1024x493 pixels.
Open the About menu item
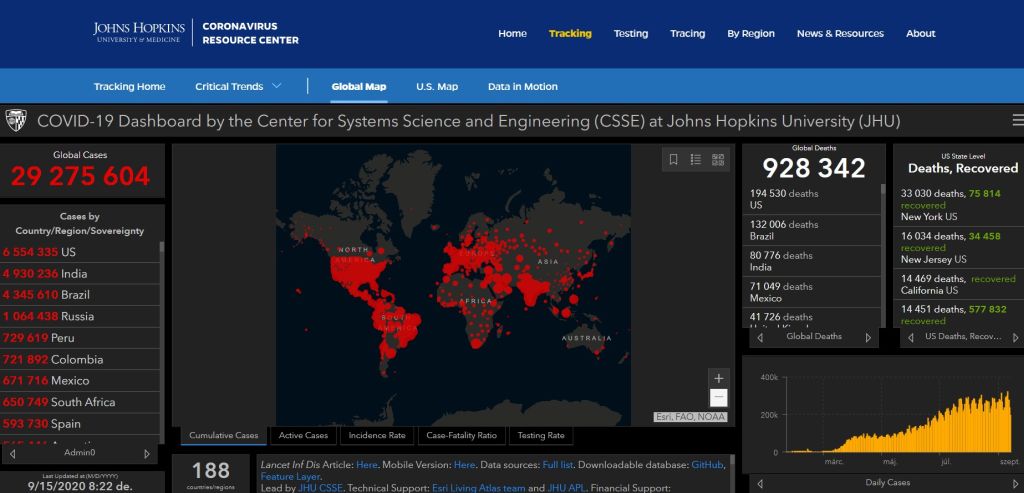point(921,33)
